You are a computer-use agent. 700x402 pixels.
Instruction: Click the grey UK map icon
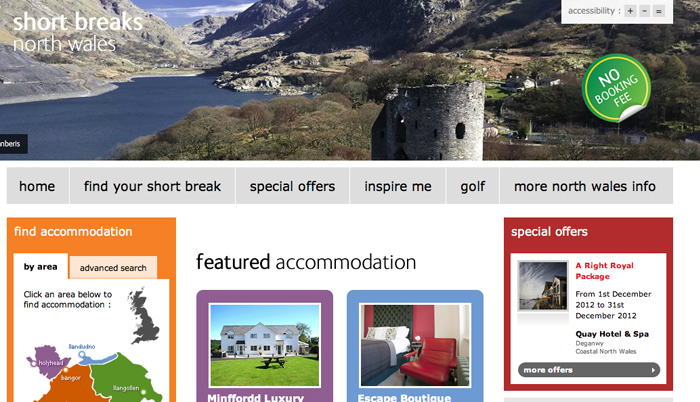(143, 316)
